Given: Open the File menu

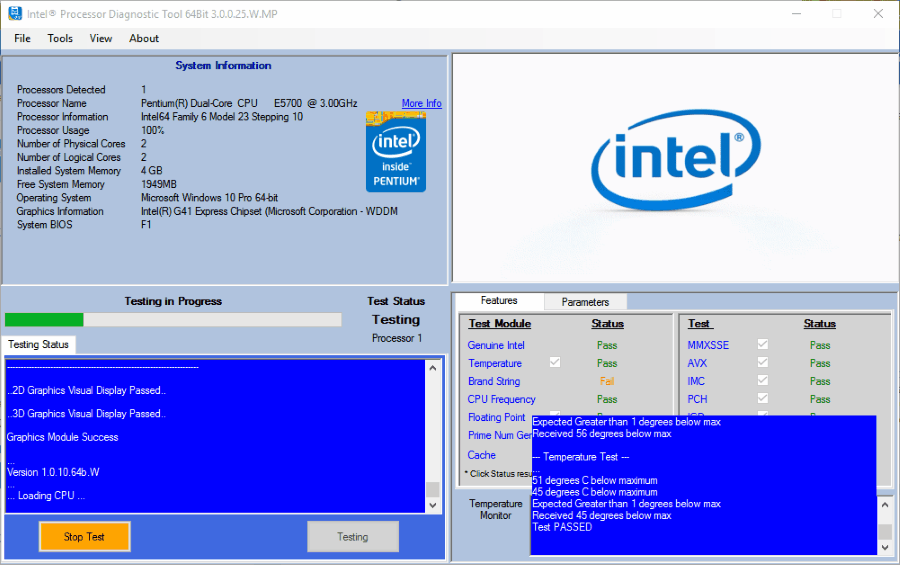Looking at the screenshot, I should tap(22, 38).
